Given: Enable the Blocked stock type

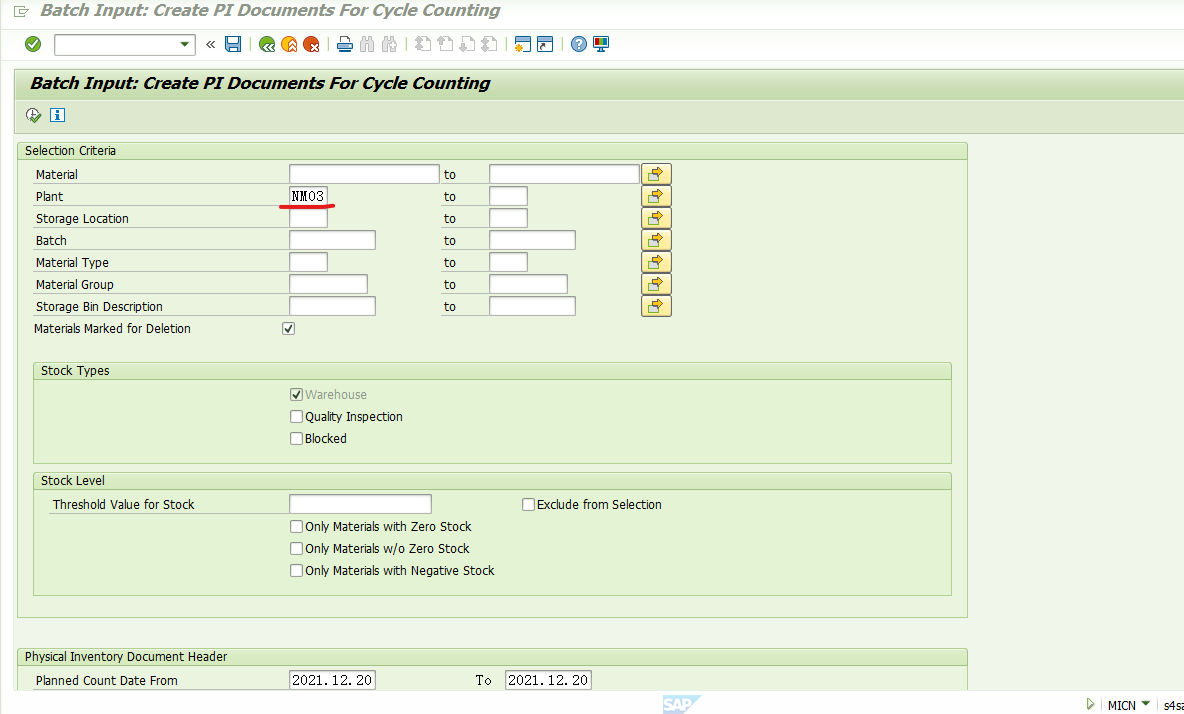Looking at the screenshot, I should tap(297, 439).
